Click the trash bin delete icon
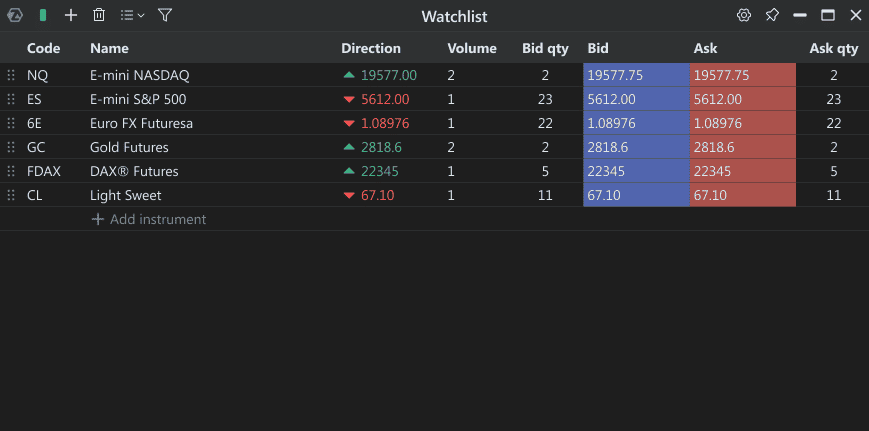The image size is (869, 431). (x=99, y=15)
